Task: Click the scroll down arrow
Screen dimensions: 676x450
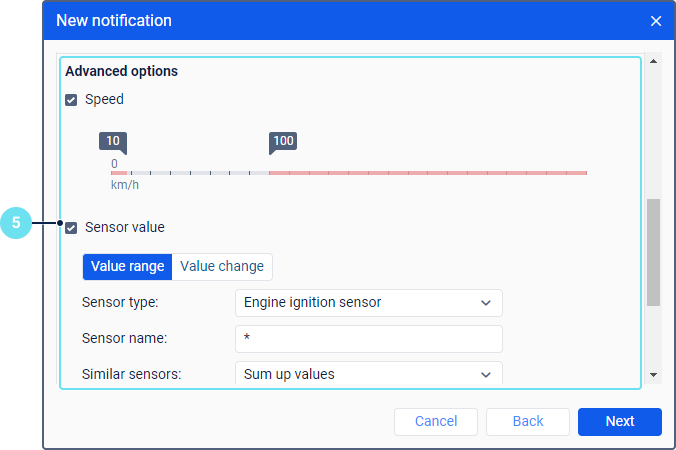Action: (x=654, y=375)
